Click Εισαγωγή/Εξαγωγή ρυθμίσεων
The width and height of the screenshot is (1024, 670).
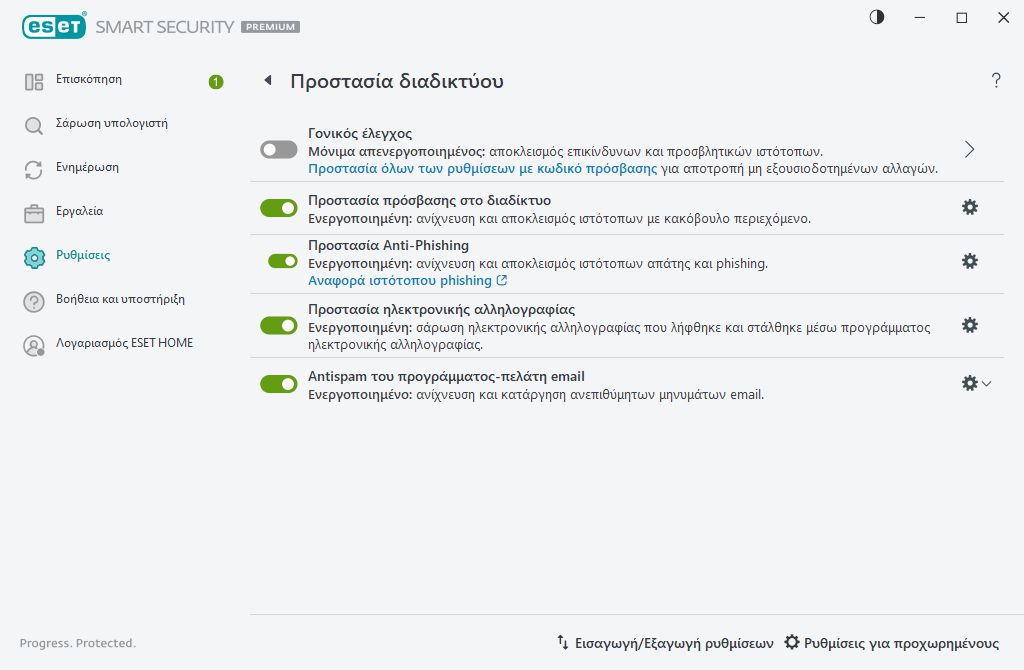click(665, 643)
